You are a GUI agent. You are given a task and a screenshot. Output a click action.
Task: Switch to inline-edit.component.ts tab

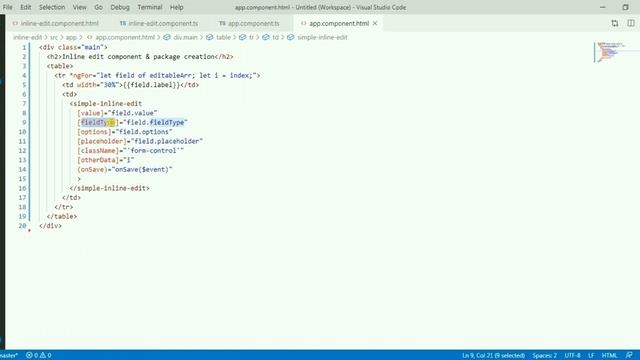[x=159, y=23]
